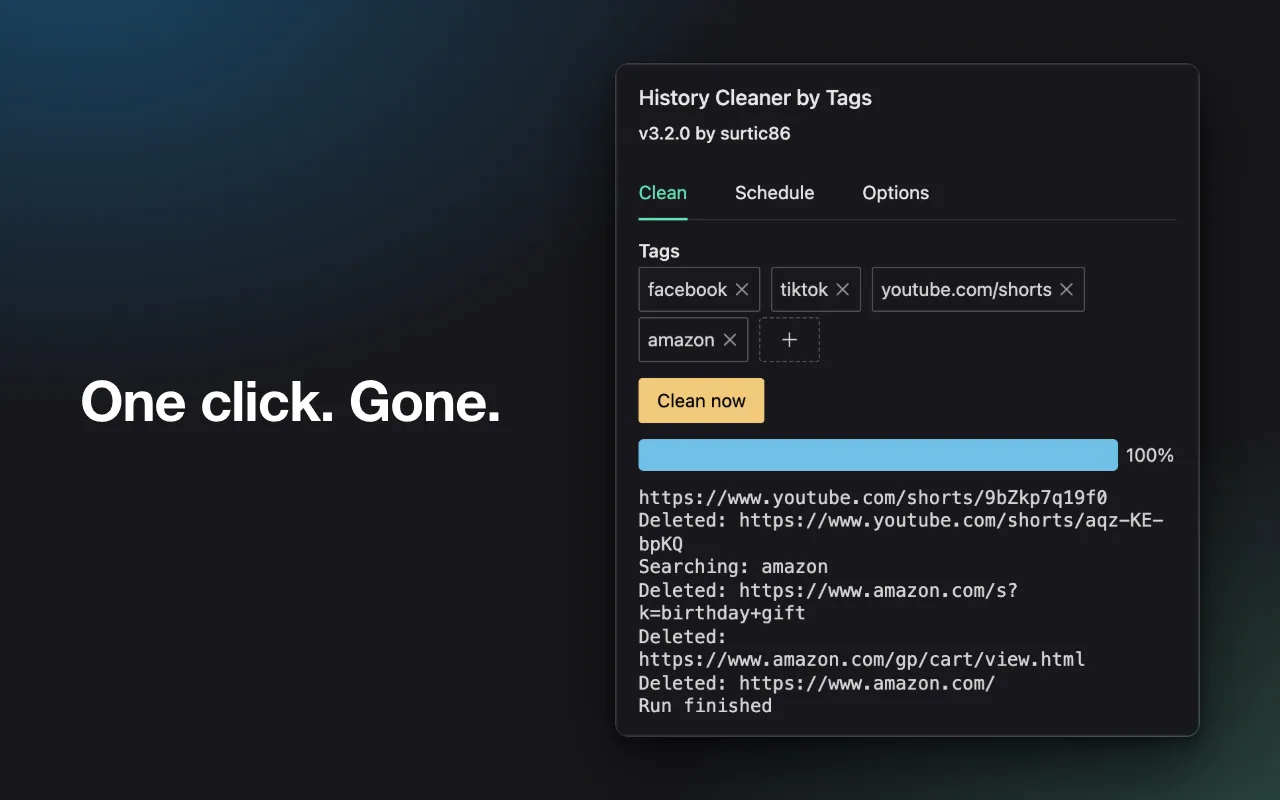Remove the amazon tag with its X icon

click(730, 340)
